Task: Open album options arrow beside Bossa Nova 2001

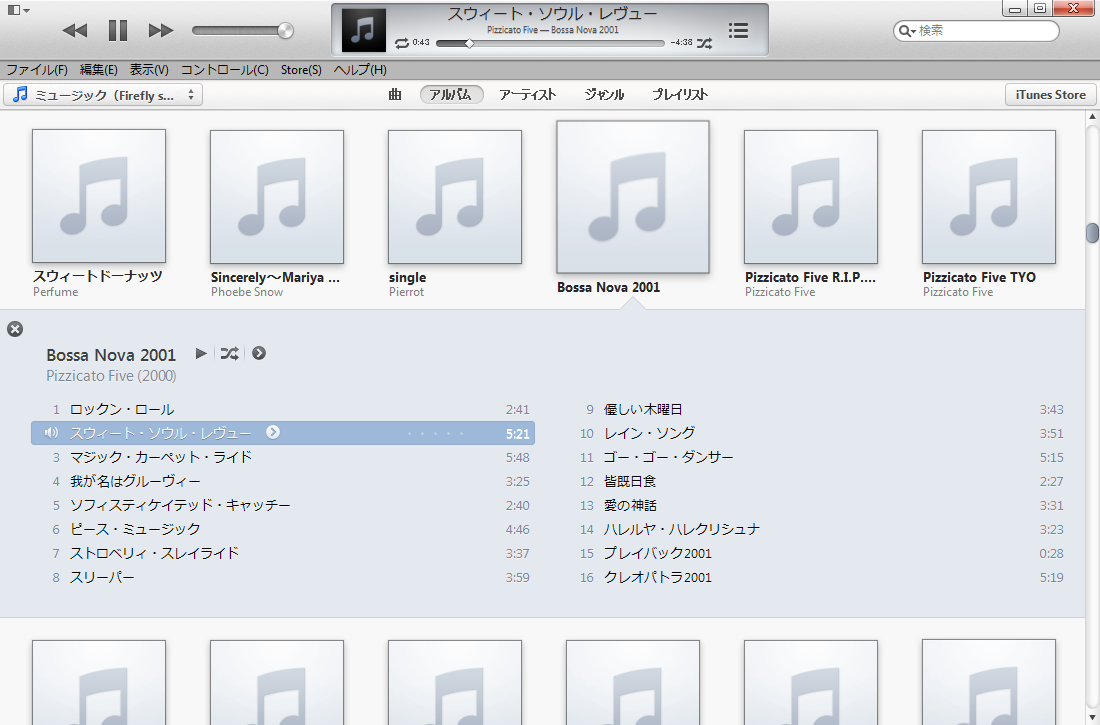Action: point(259,353)
